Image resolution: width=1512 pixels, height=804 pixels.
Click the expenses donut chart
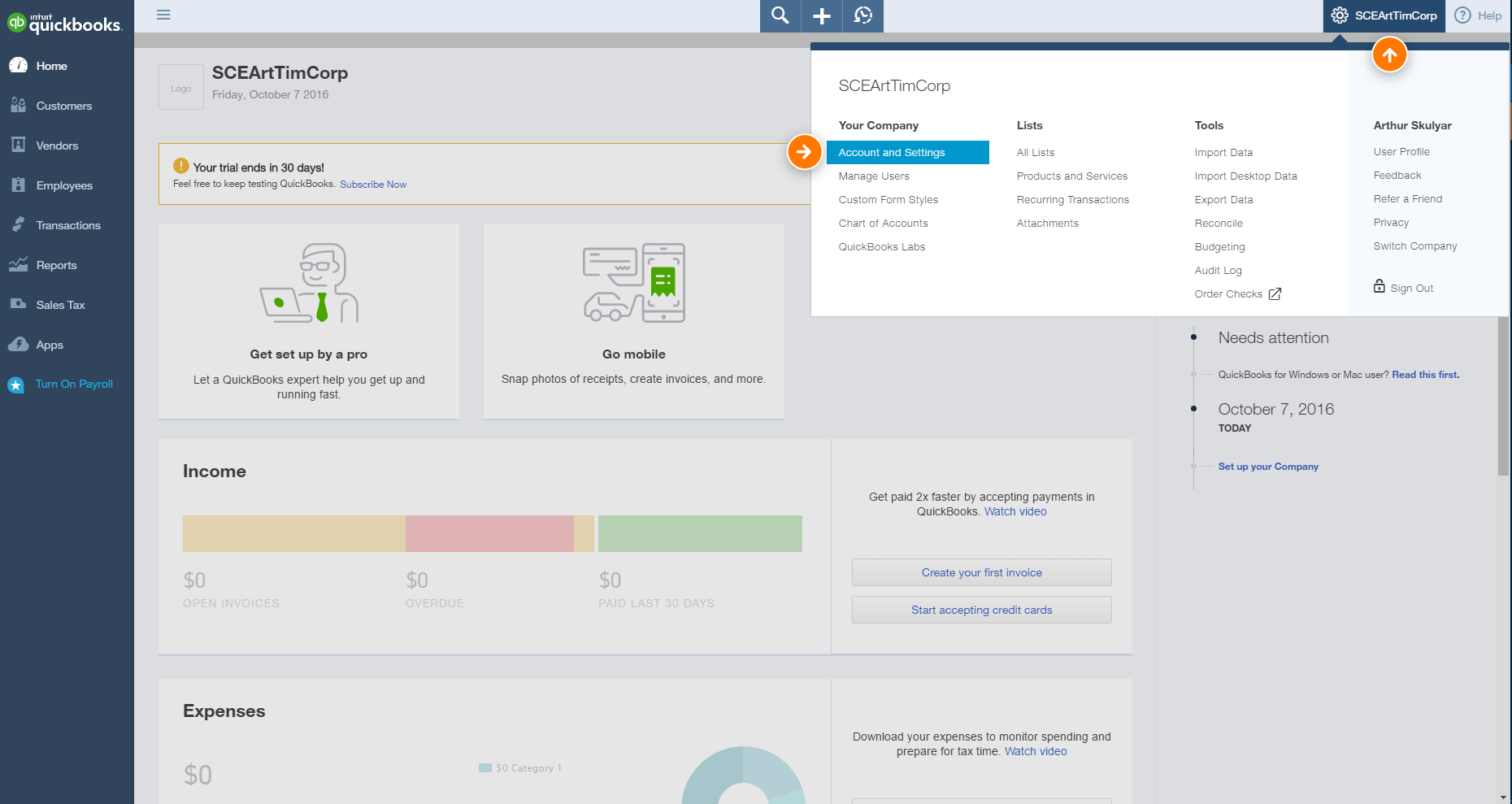click(743, 776)
